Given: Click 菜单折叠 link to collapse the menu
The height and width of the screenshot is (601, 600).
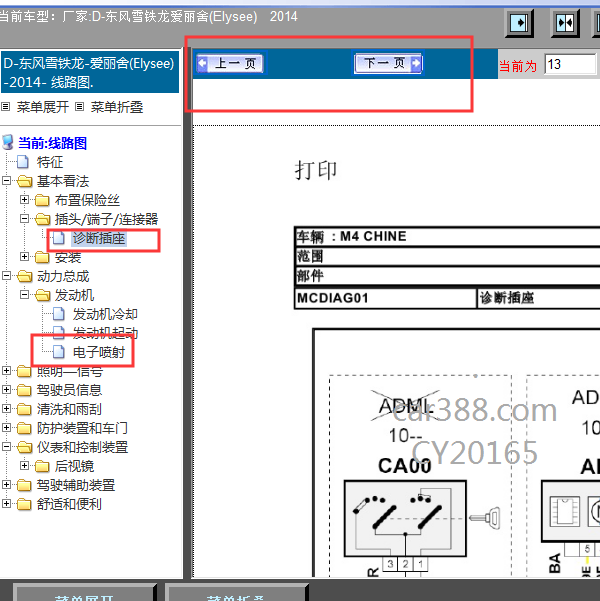Looking at the screenshot, I should [117, 107].
